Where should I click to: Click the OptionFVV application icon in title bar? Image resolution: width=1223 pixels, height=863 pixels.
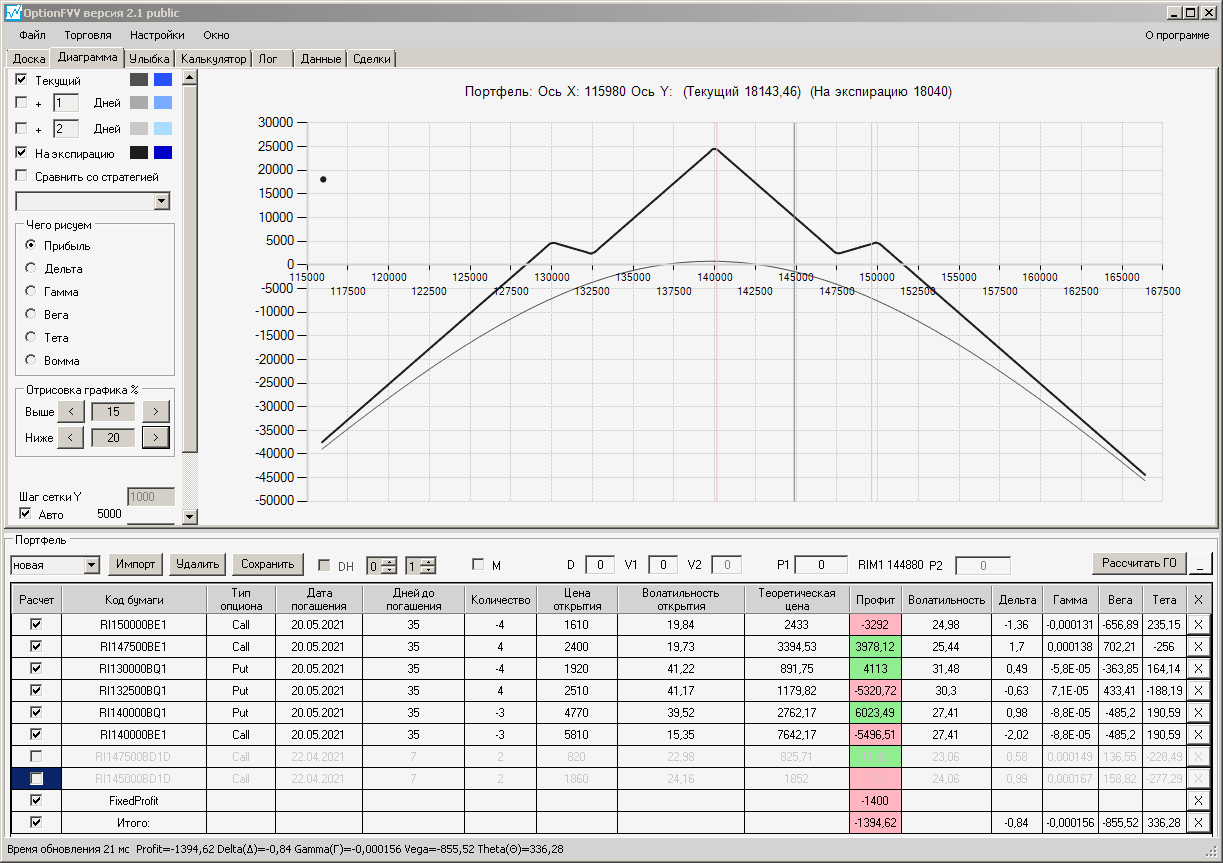click(12, 13)
